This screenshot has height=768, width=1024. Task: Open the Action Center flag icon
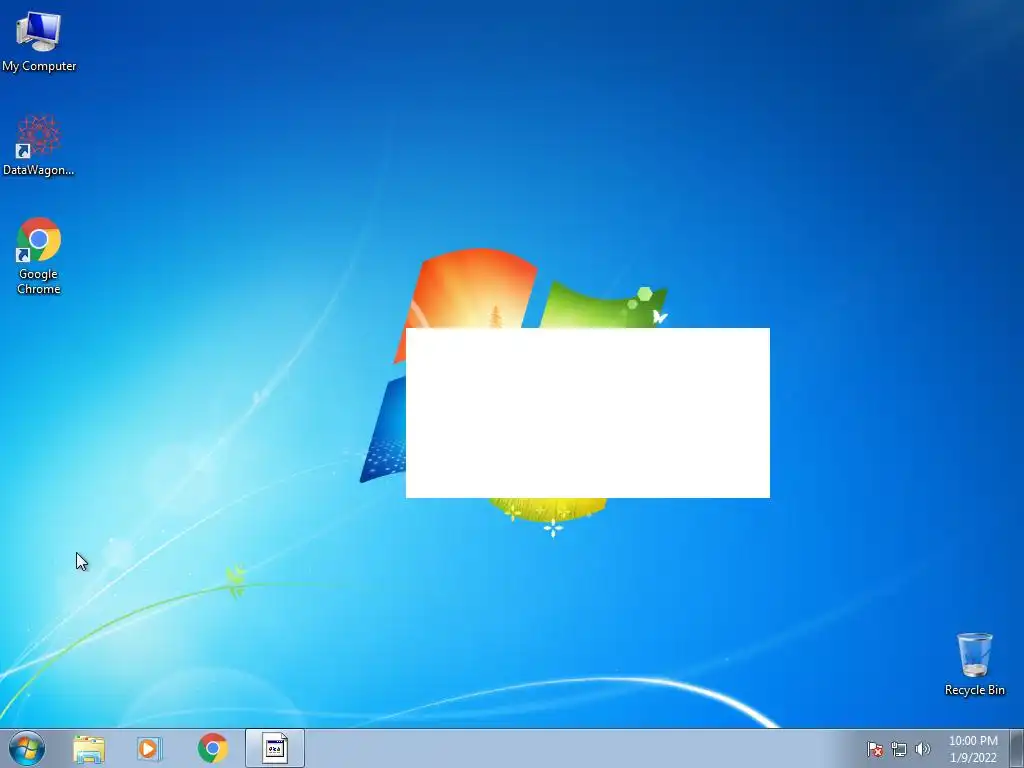[x=874, y=749]
